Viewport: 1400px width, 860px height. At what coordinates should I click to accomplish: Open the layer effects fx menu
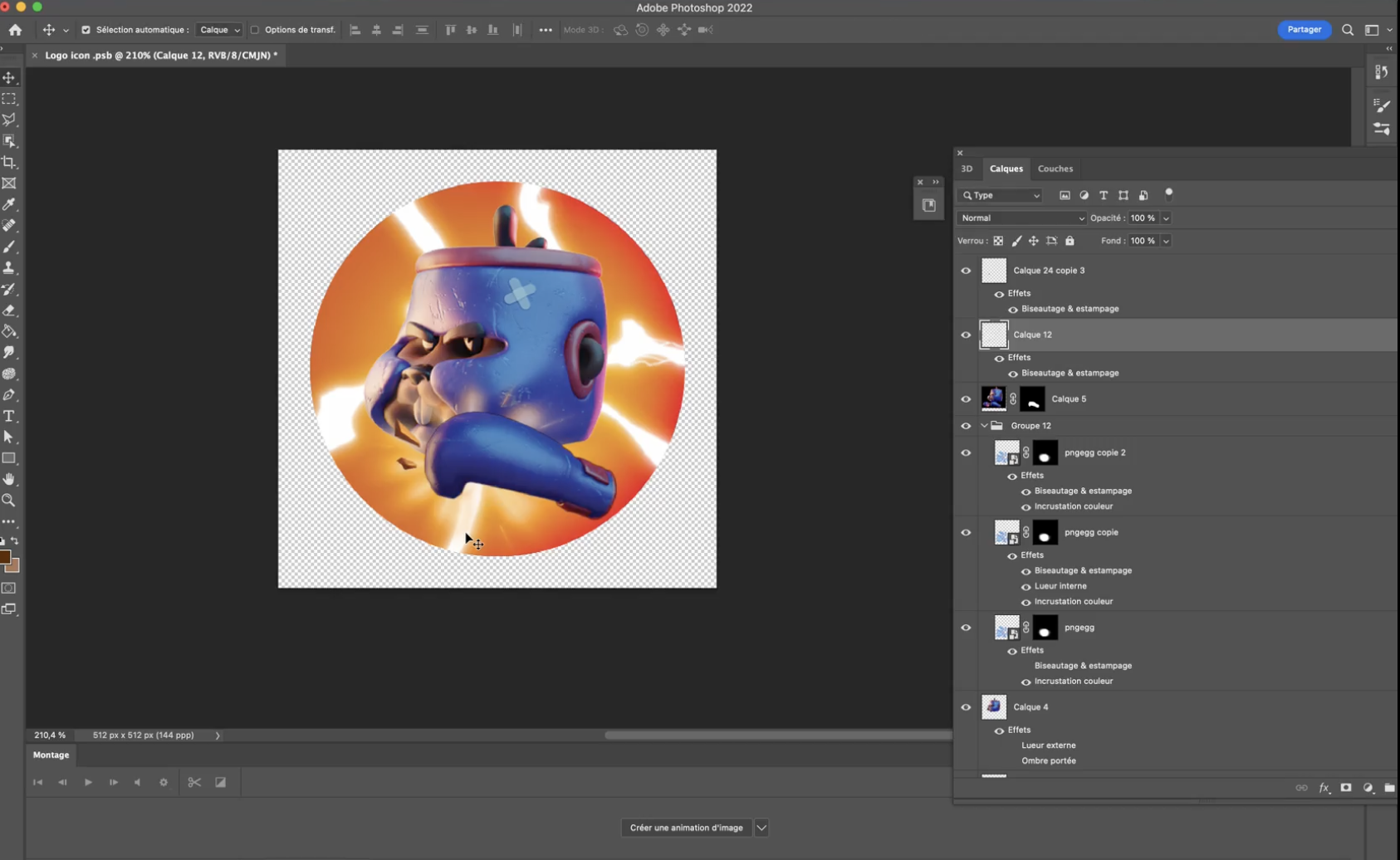pyautogui.click(x=1324, y=788)
